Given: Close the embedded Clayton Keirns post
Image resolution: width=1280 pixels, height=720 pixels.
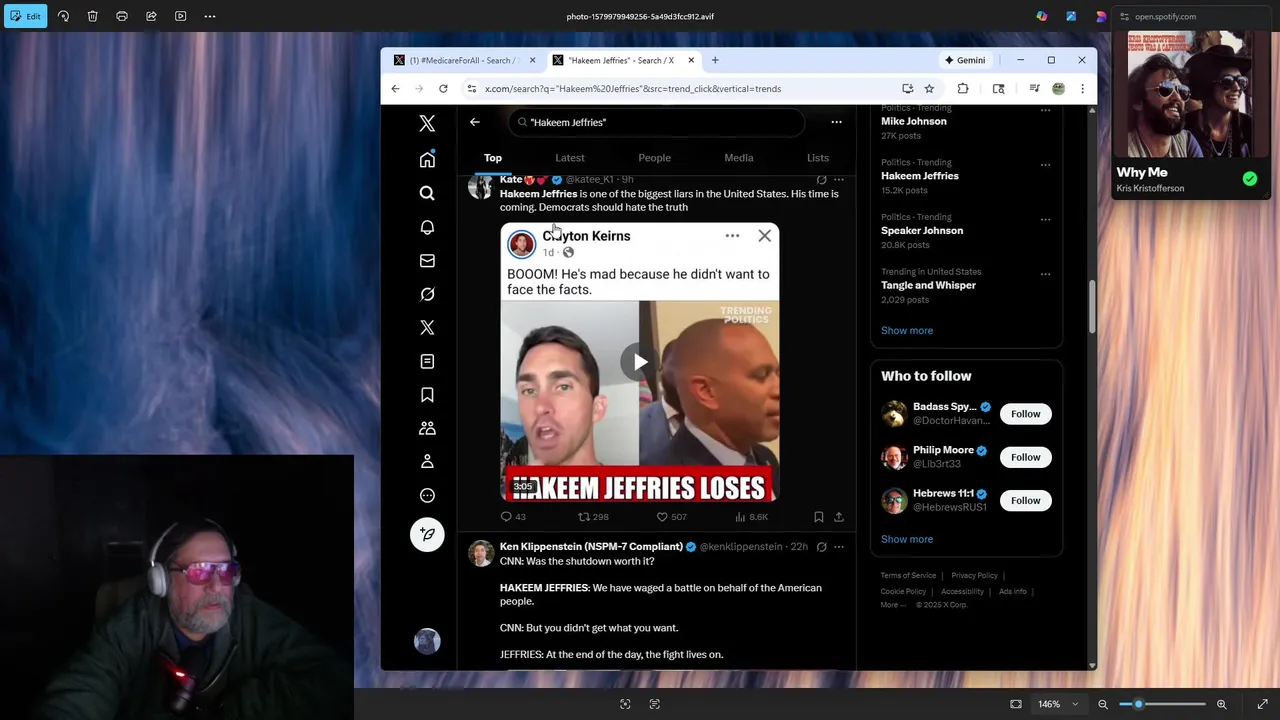Looking at the screenshot, I should click(x=764, y=236).
